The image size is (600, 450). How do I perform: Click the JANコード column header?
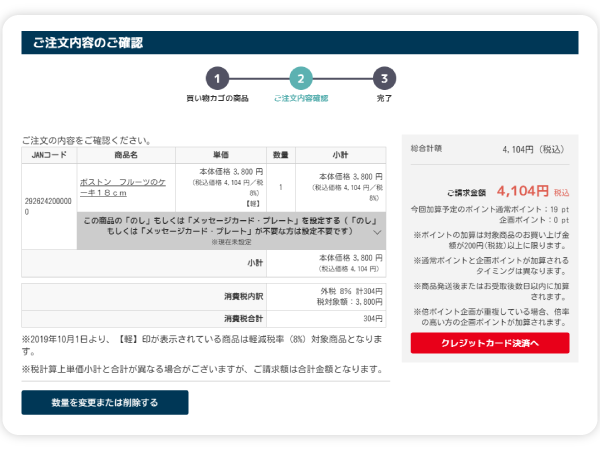pos(49,155)
